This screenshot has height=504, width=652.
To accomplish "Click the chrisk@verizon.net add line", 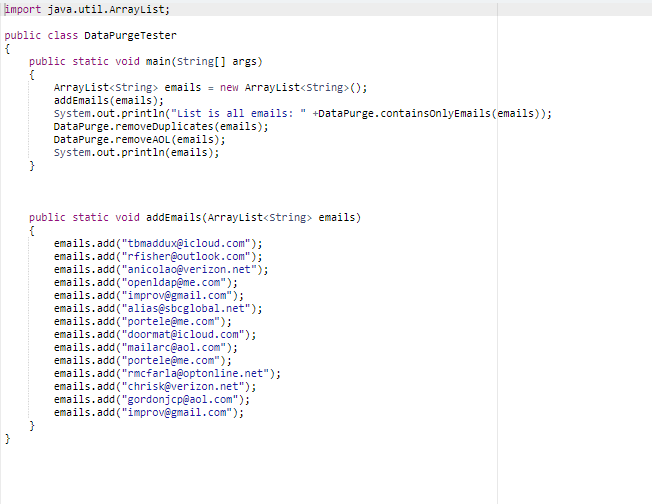I will click(x=155, y=387).
